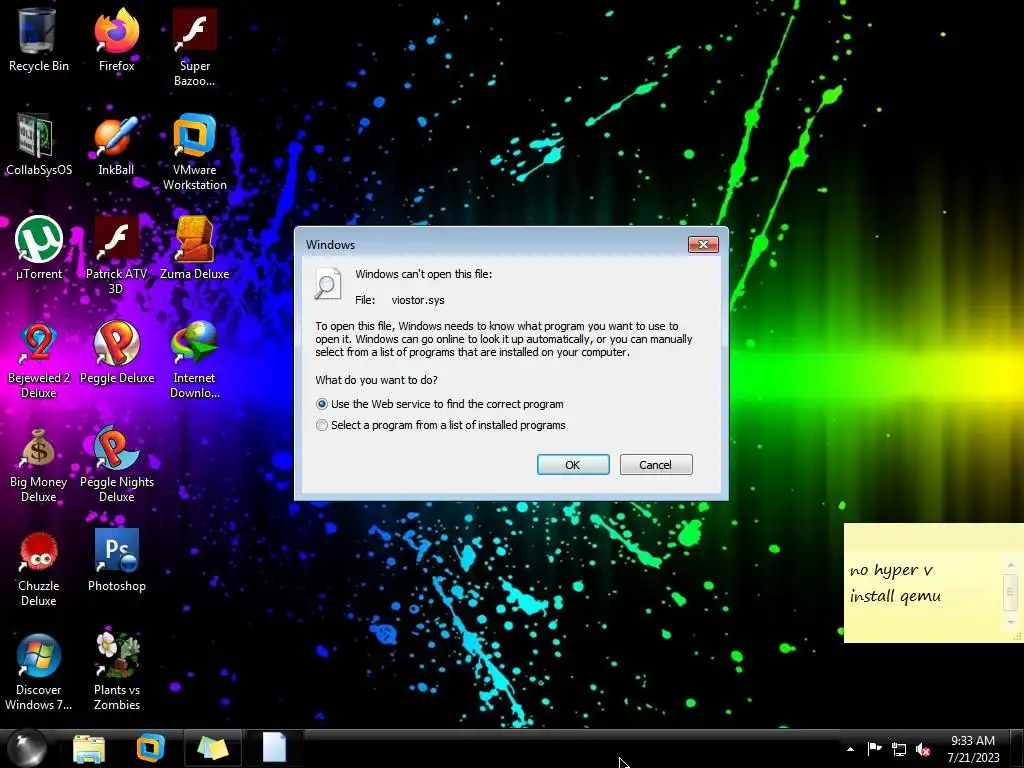Open Windows Explorer from the taskbar

(89, 748)
